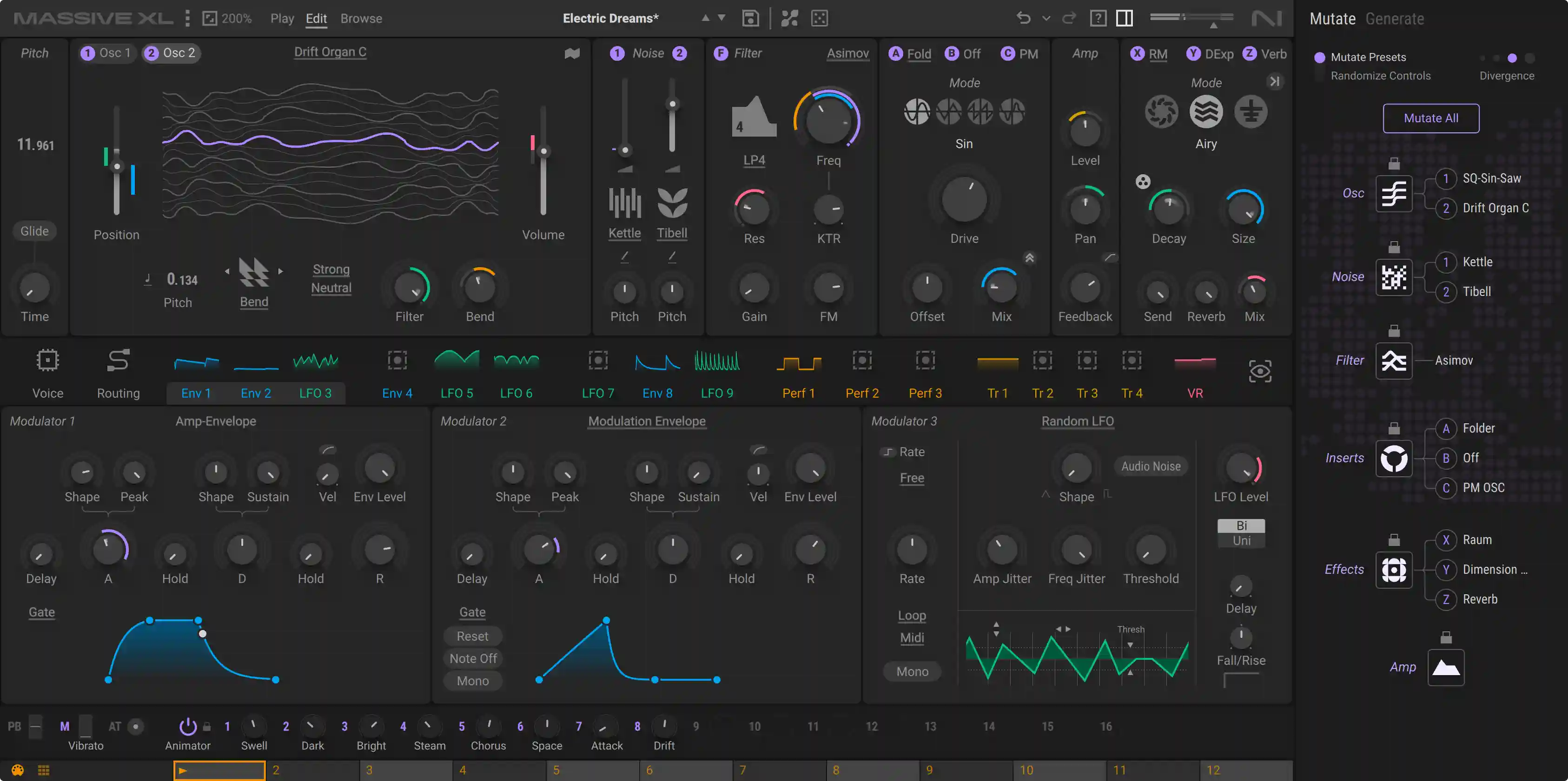1568x781 pixels.
Task: Click the Audio Noise button
Action: [x=1151, y=466]
